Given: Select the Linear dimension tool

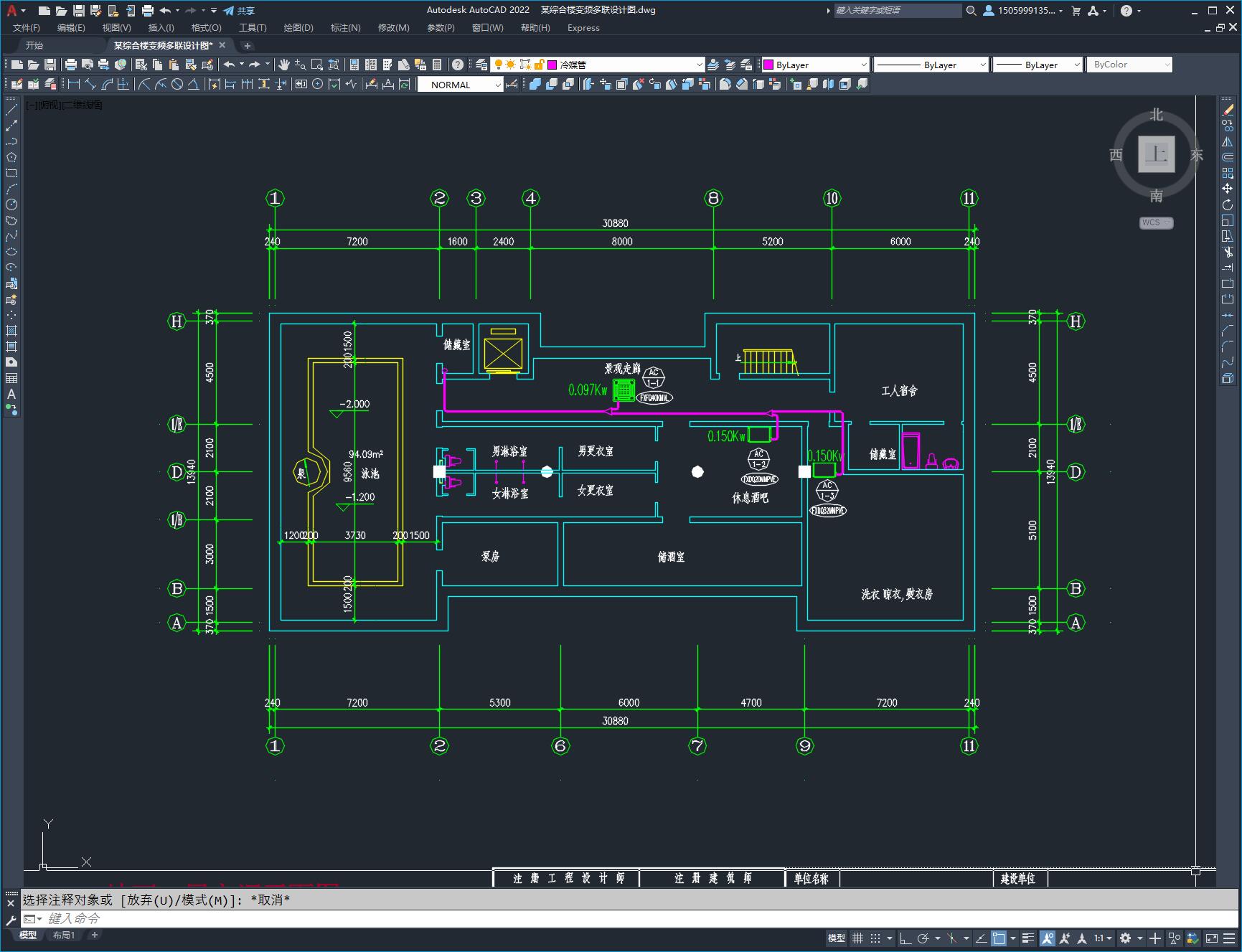Looking at the screenshot, I should coord(74,85).
